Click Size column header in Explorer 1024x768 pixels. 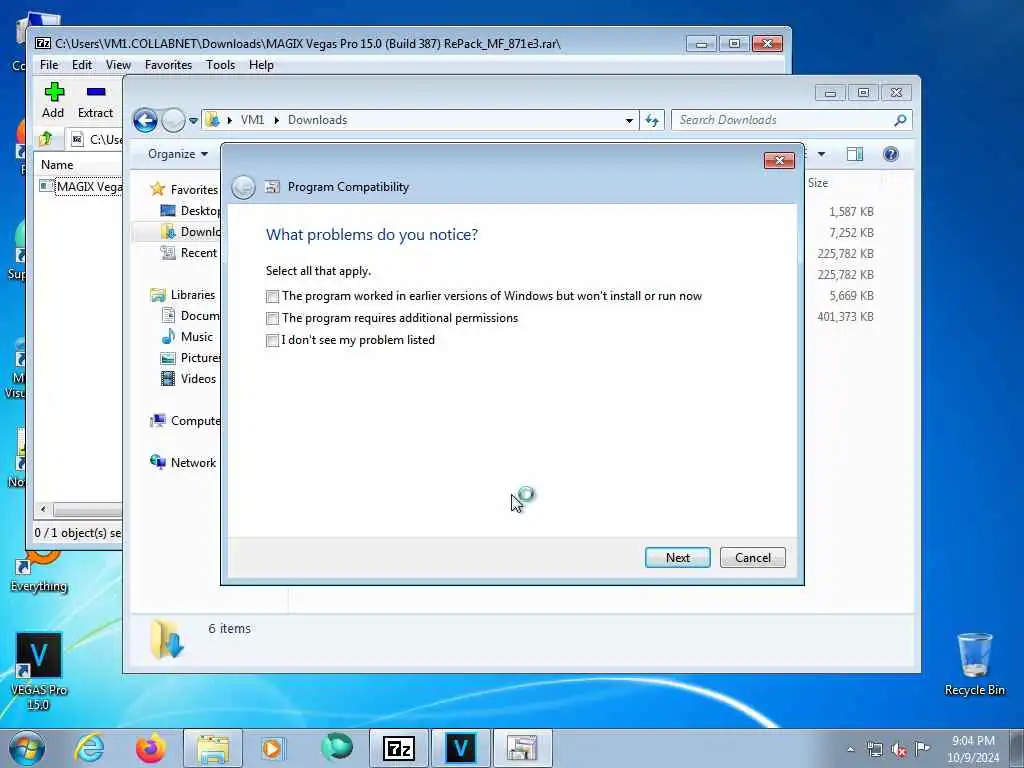click(x=818, y=183)
